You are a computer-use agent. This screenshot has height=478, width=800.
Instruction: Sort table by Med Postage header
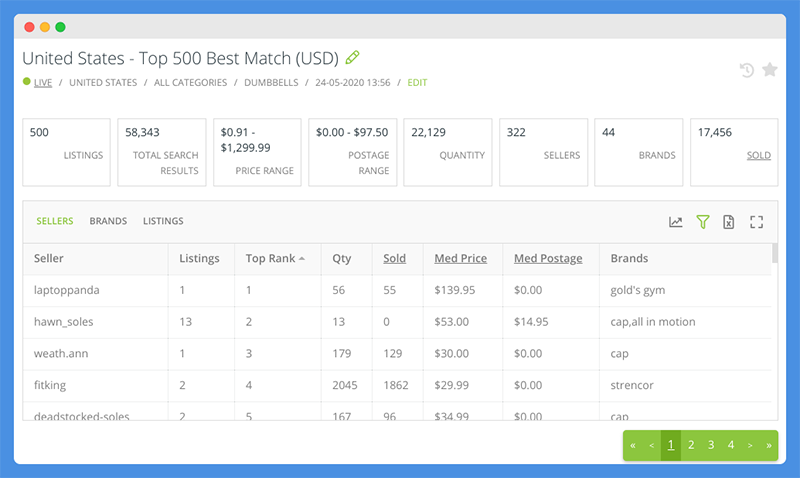coord(548,259)
